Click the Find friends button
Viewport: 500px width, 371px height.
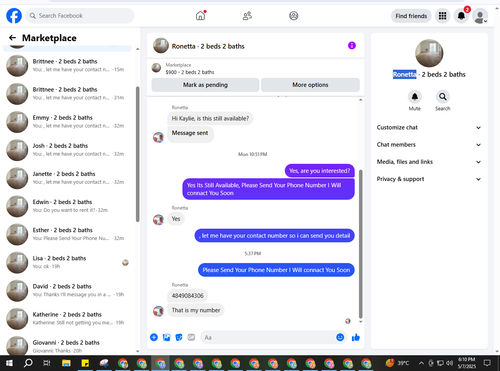tap(411, 16)
